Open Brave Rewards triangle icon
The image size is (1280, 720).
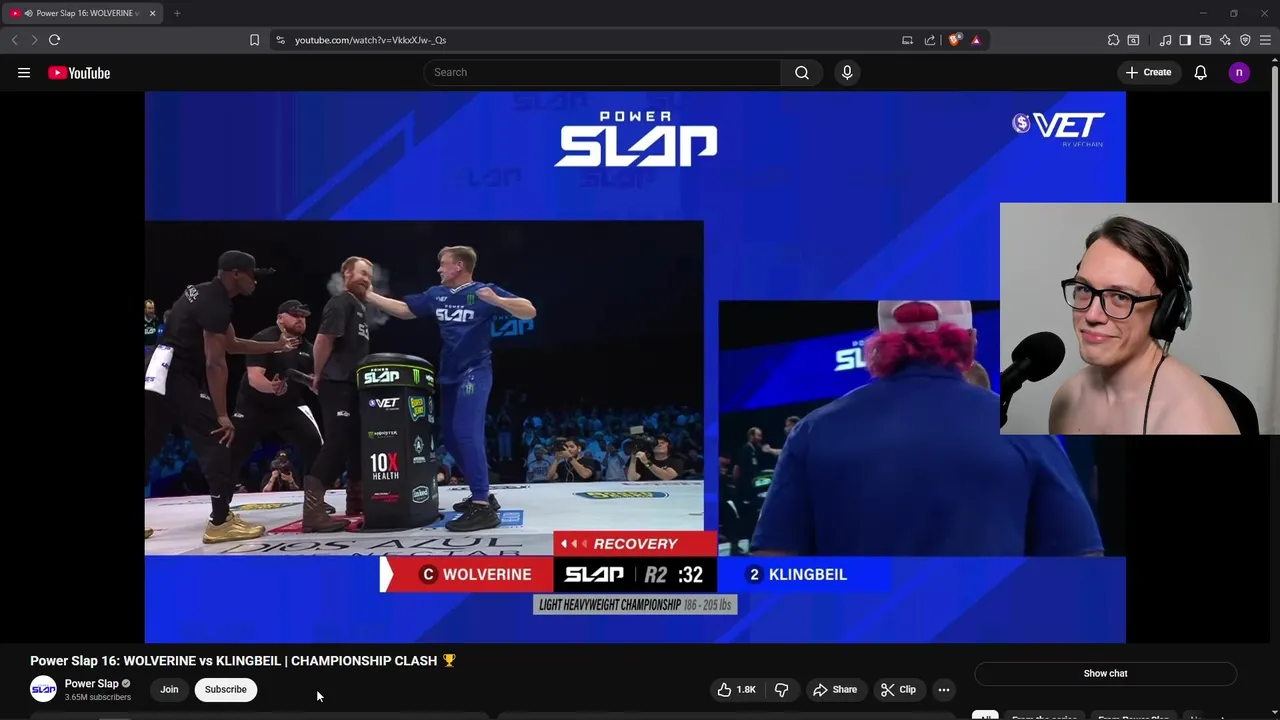(x=976, y=40)
